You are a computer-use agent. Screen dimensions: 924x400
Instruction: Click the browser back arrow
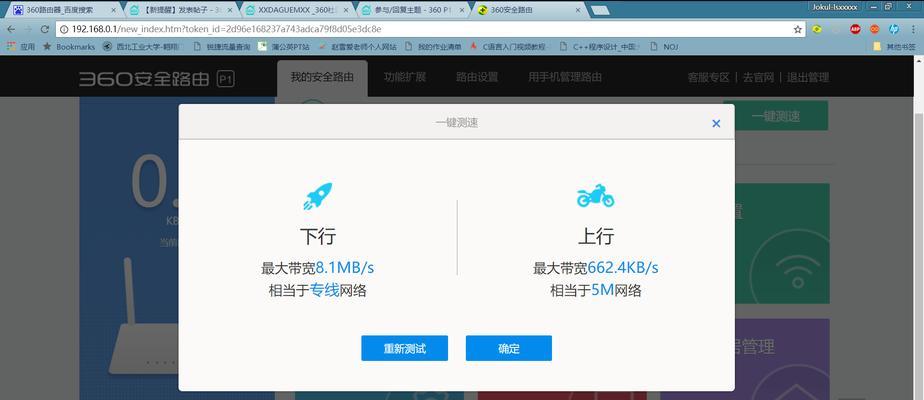(11, 29)
